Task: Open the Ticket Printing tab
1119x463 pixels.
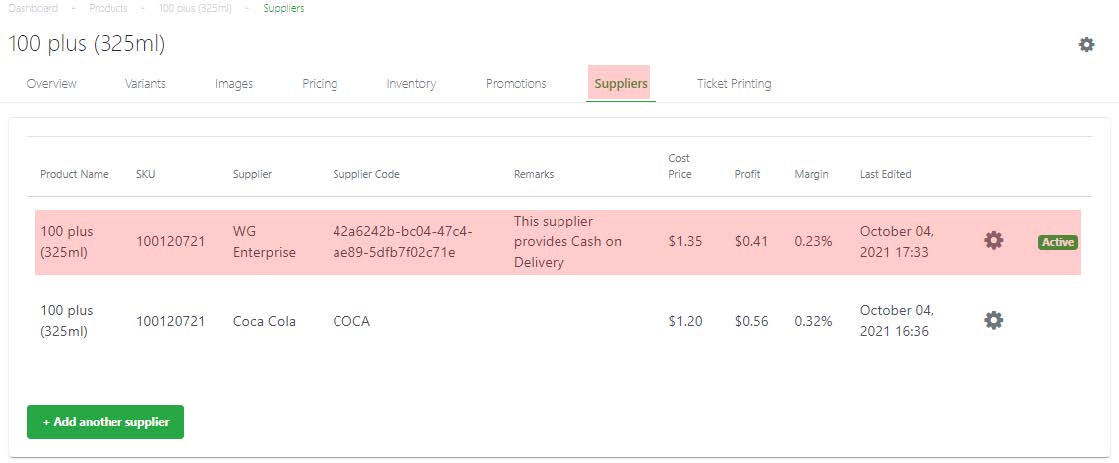Action: 734,83
